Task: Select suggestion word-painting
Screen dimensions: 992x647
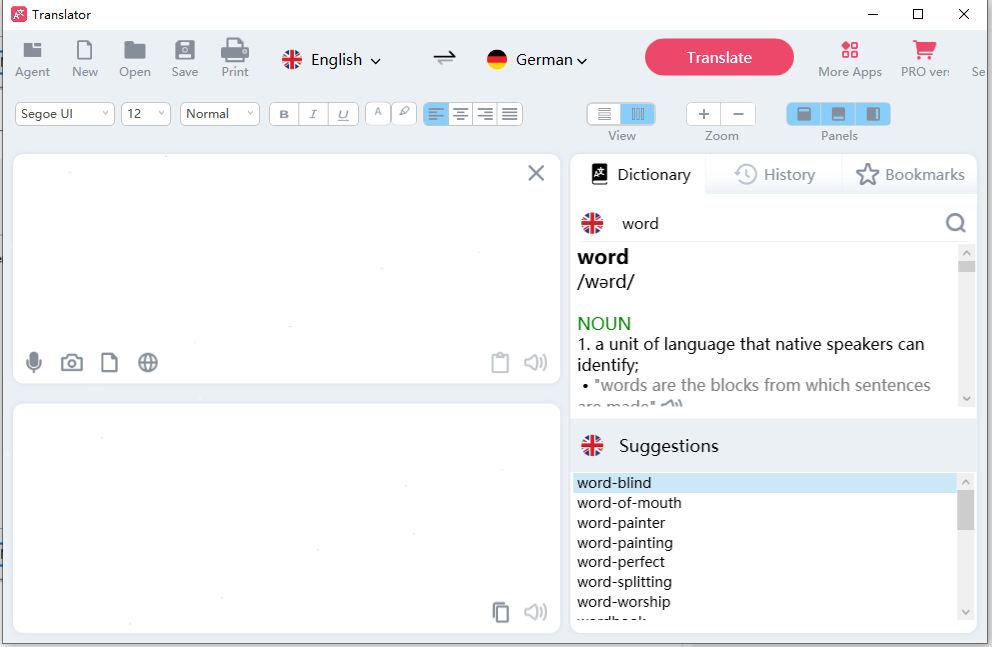Action: 764,543
